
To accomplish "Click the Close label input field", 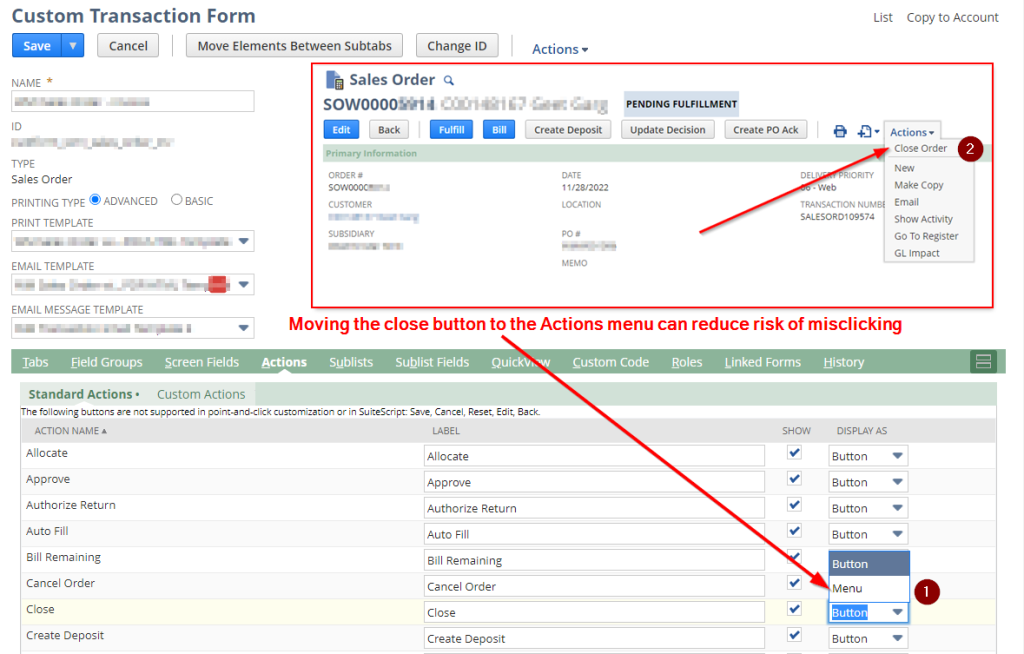I will (594, 613).
